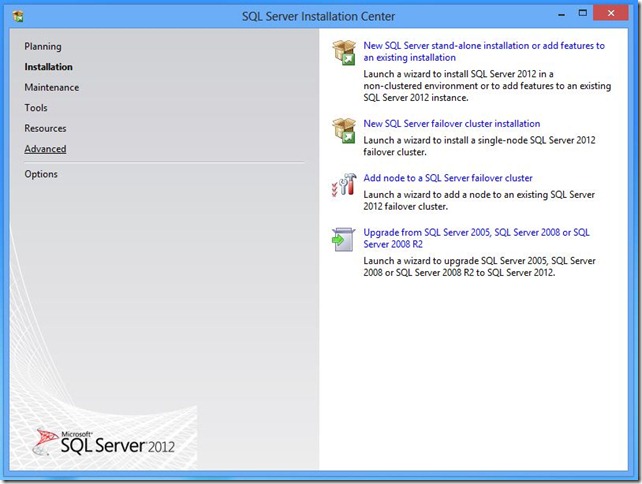This screenshot has width=642, height=484.
Task: Maximize the SQL Server Installation Center window
Action: [583, 13]
